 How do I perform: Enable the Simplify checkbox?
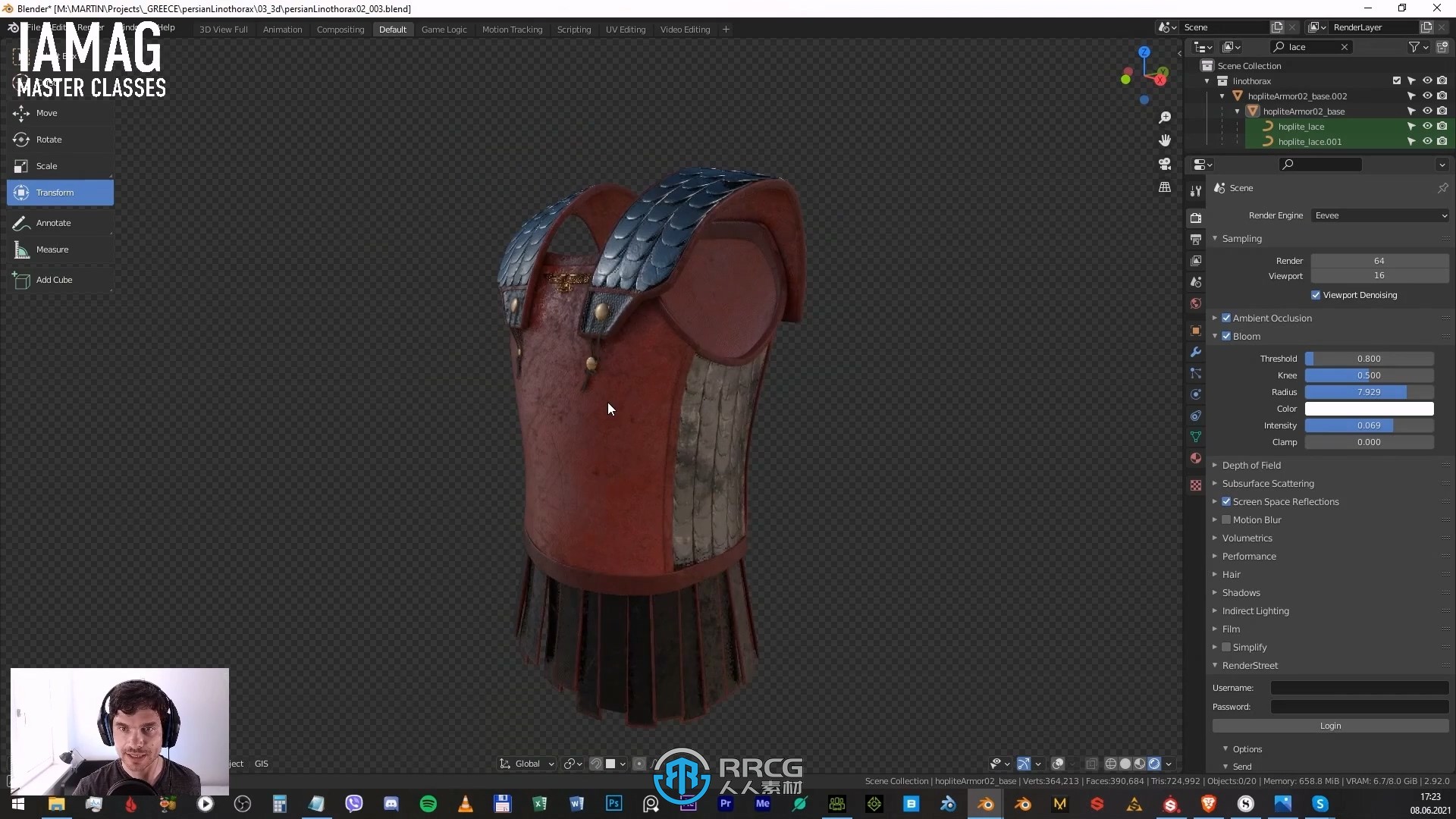pyautogui.click(x=1226, y=647)
